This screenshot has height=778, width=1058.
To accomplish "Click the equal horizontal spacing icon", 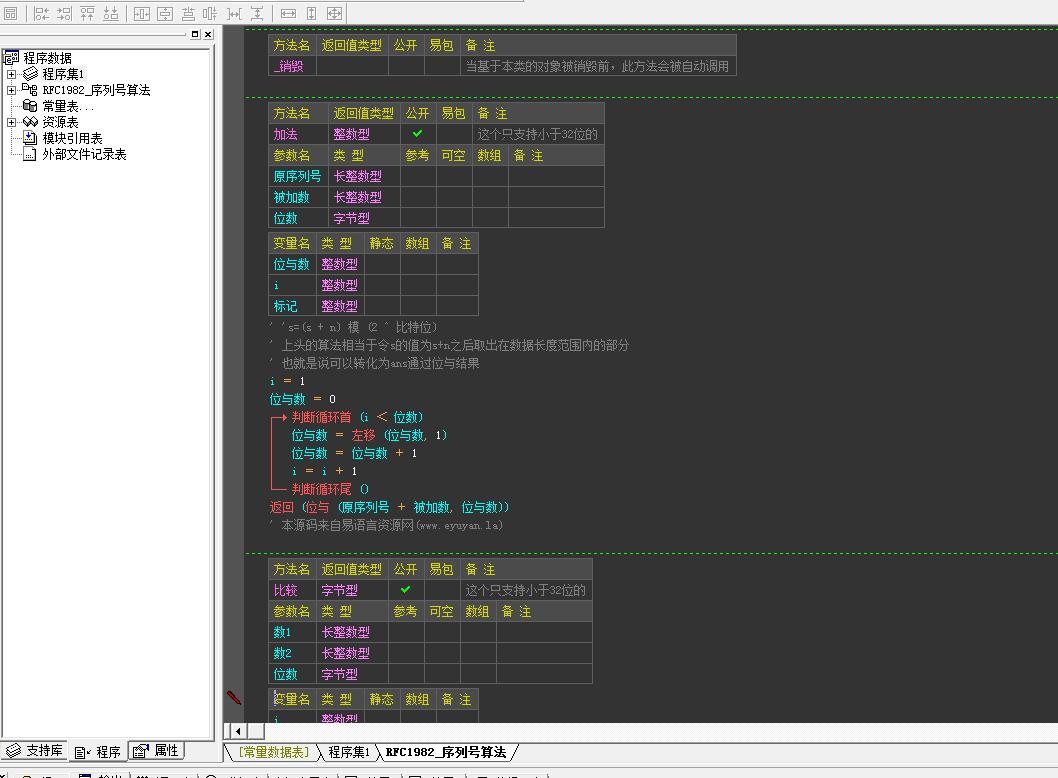I will [x=234, y=13].
